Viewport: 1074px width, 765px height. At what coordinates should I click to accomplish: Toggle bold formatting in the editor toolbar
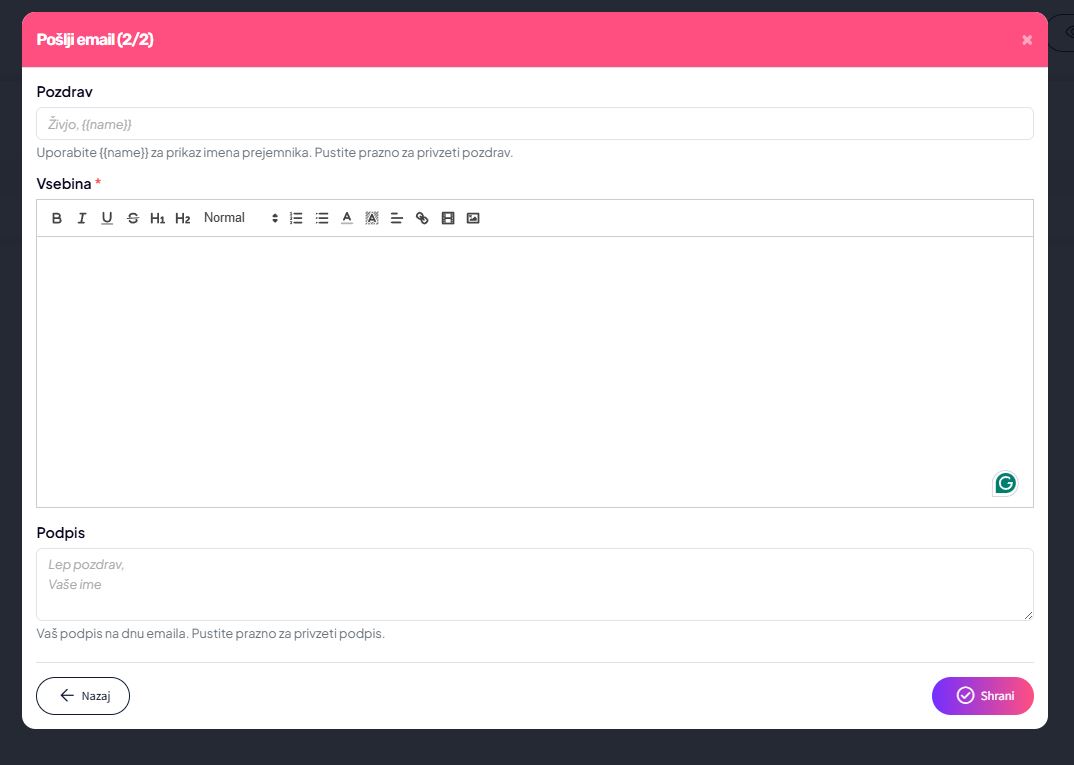click(57, 218)
